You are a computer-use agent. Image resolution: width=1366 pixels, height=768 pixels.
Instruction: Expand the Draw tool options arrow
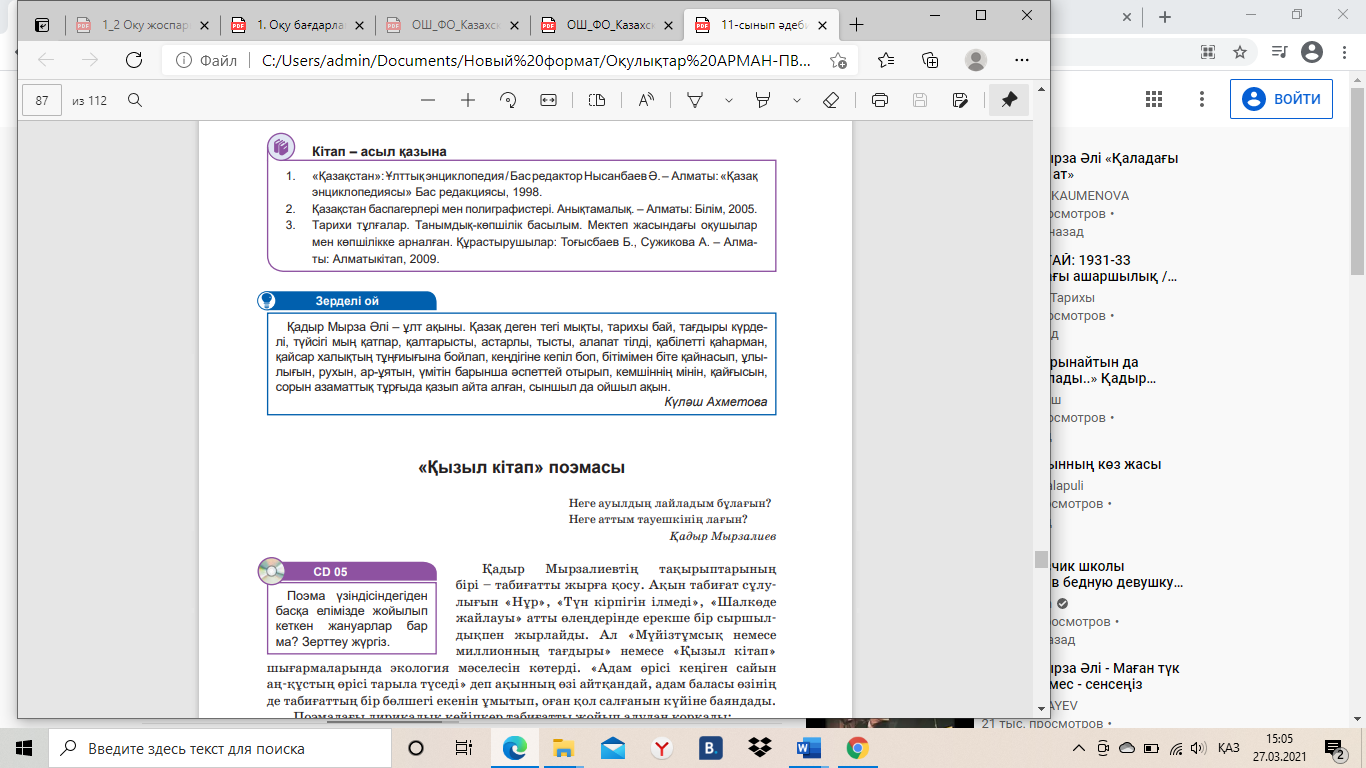tap(729, 100)
